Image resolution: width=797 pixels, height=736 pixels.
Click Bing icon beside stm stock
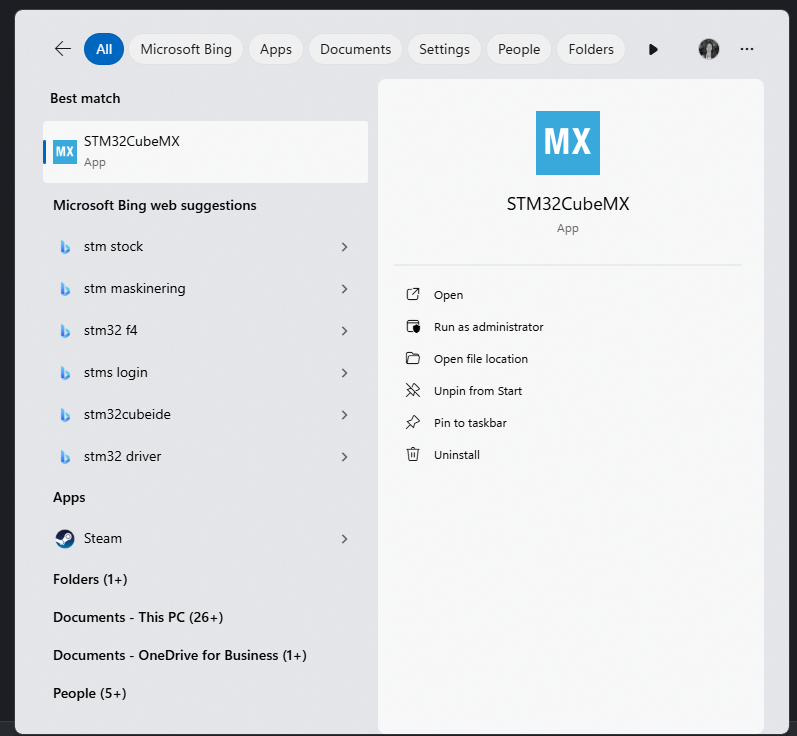[x=65, y=247]
